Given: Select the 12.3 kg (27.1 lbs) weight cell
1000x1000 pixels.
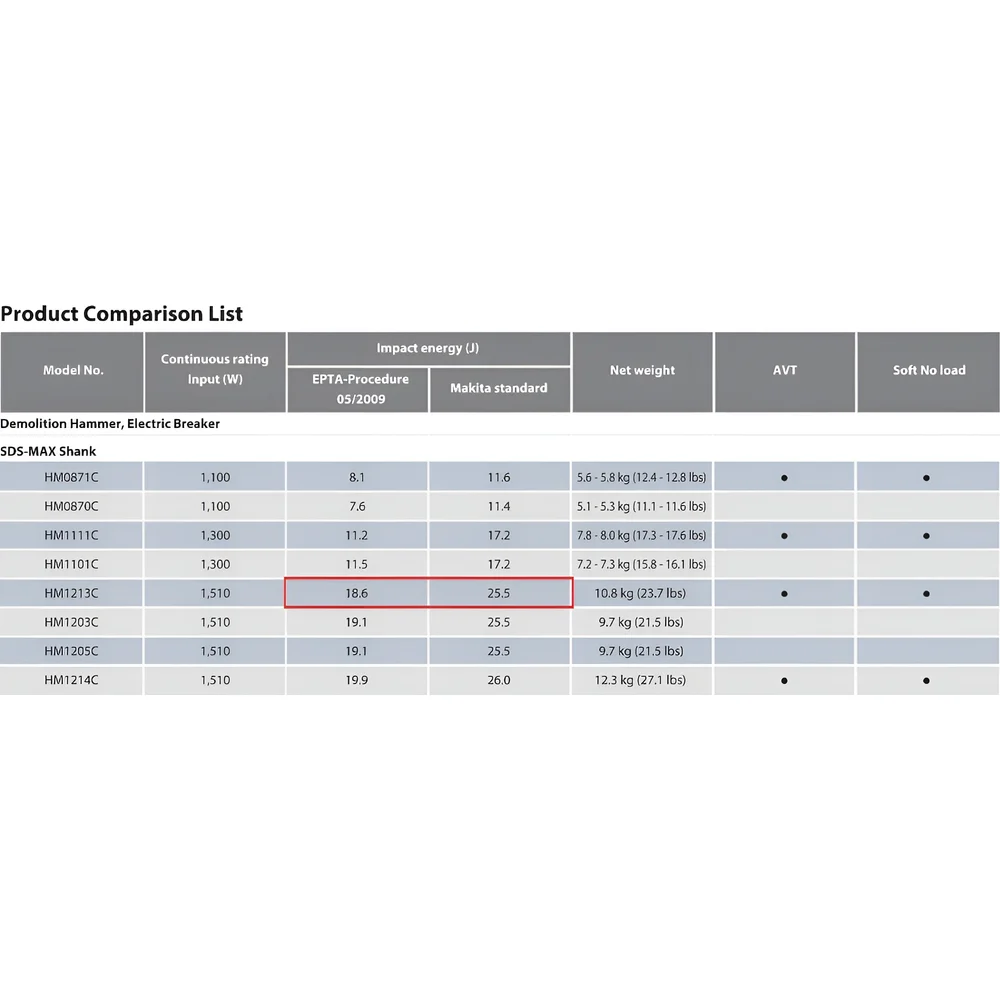Looking at the screenshot, I should 641,680.
